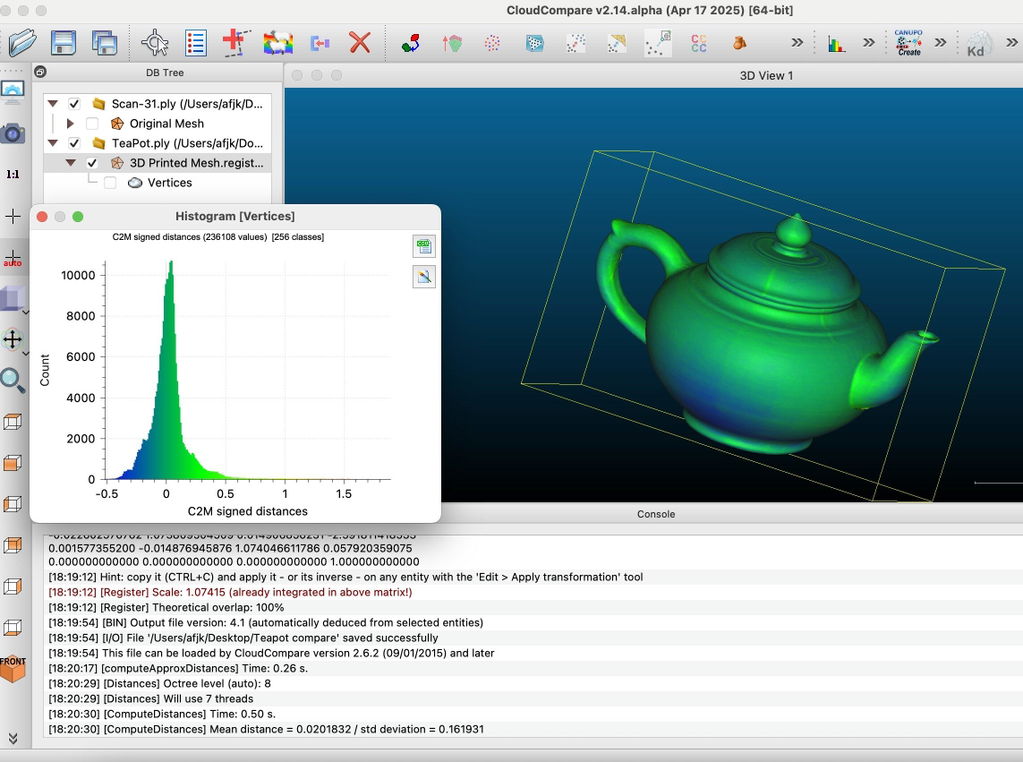
Task: Export histogram to CSV icon
Action: [x=424, y=247]
